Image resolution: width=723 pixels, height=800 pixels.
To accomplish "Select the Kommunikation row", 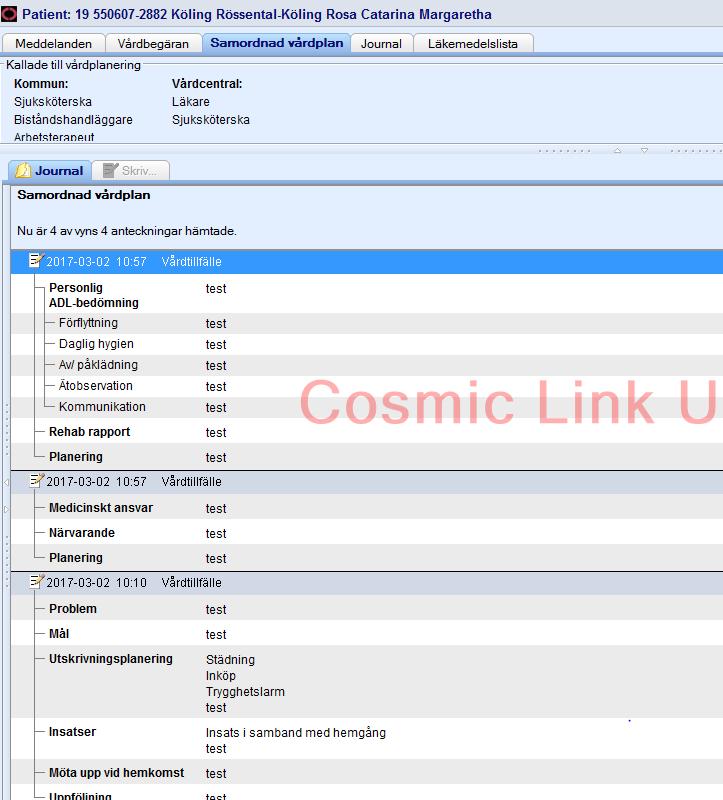I will [367, 407].
